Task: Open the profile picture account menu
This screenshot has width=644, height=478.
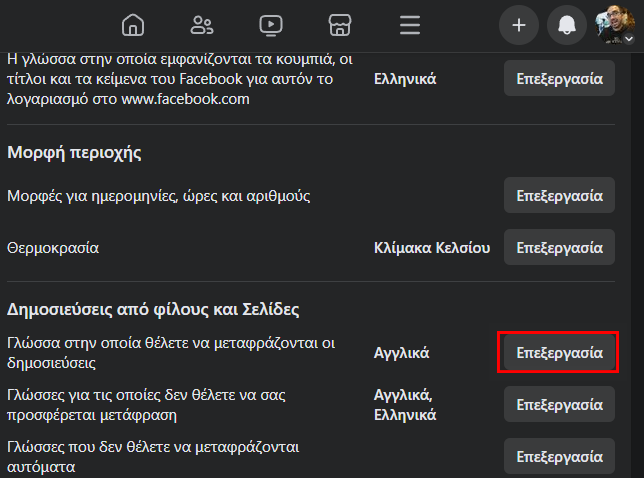Action: [x=614, y=25]
